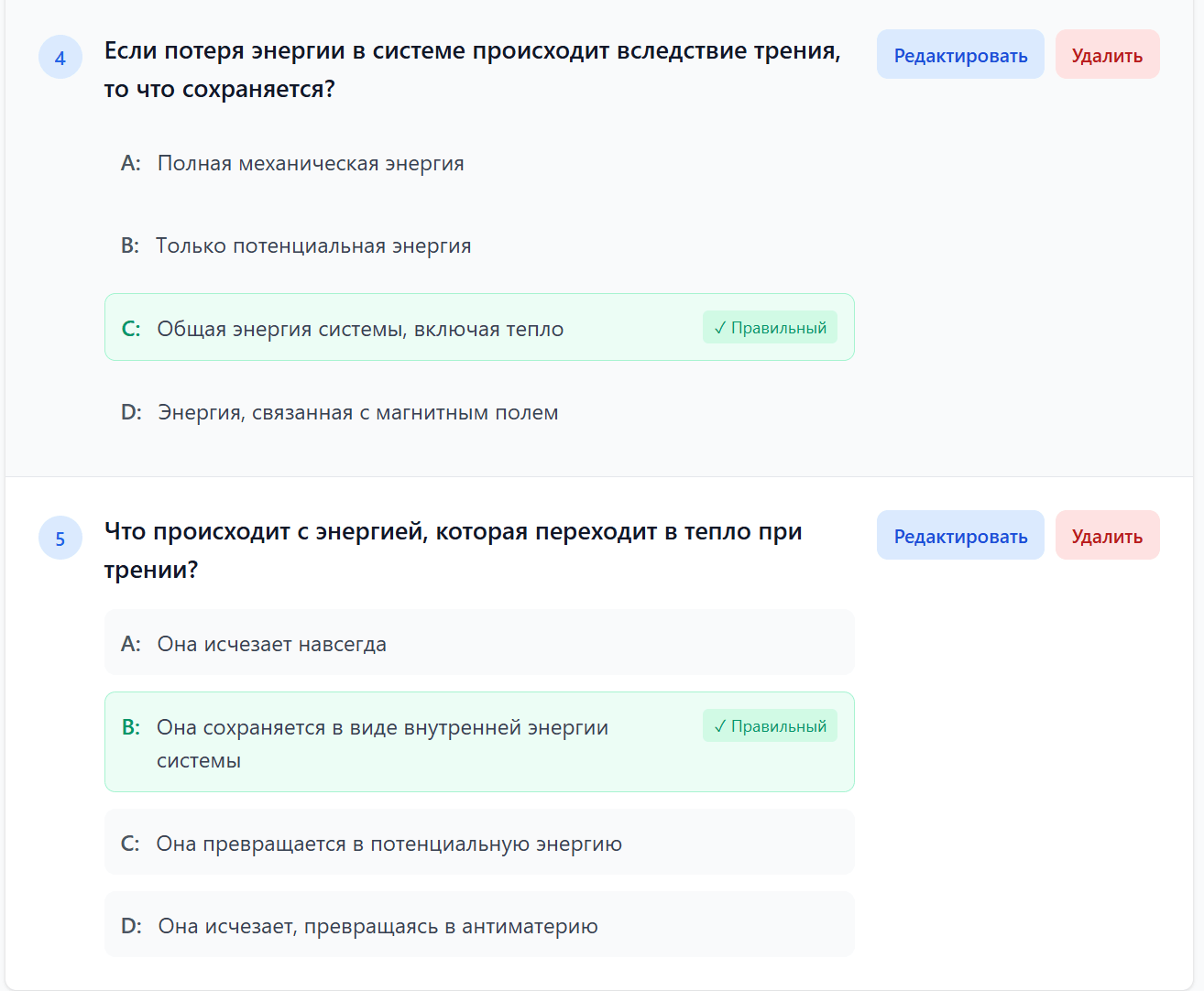1204x991 pixels.
Task: Click the '✓ Правильный' badge in question 4
Action: pos(770,328)
